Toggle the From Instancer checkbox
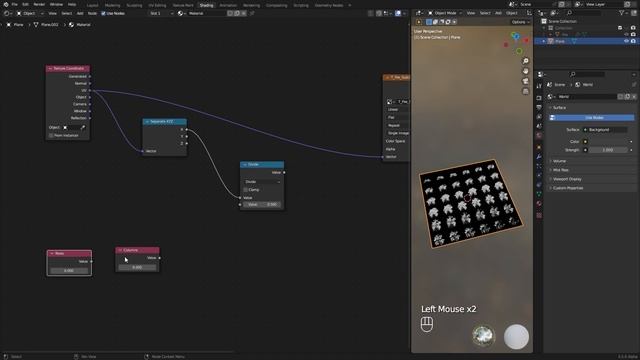Viewport: 640px width, 360px height. tap(51, 135)
